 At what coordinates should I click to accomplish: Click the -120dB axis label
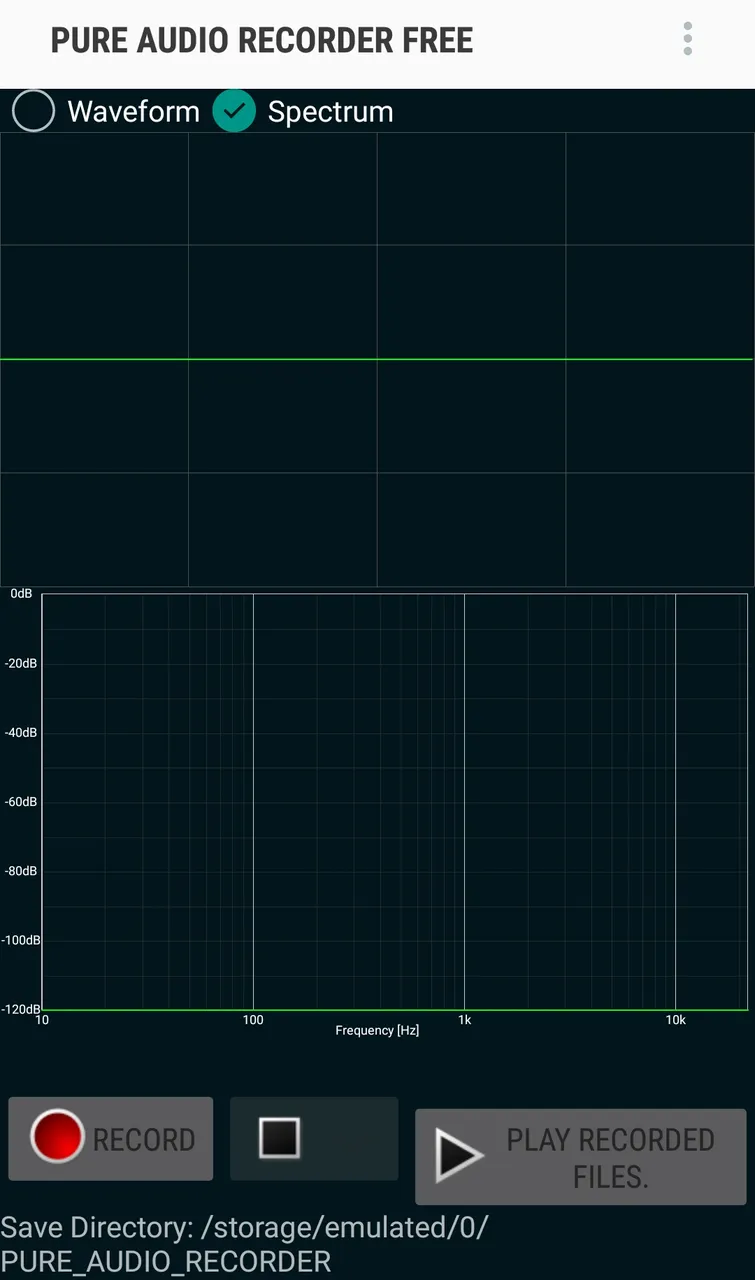pyautogui.click(x=20, y=1009)
